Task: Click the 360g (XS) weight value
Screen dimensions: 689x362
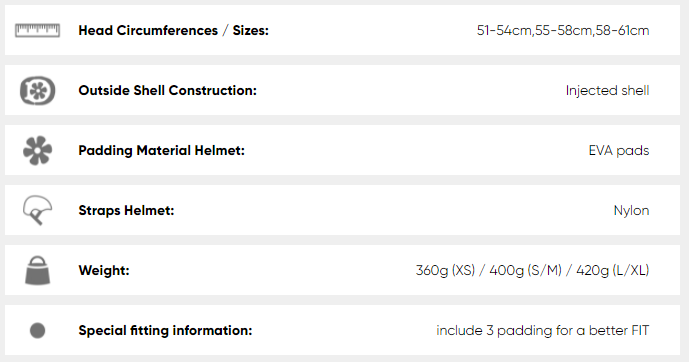Action: pyautogui.click(x=446, y=270)
